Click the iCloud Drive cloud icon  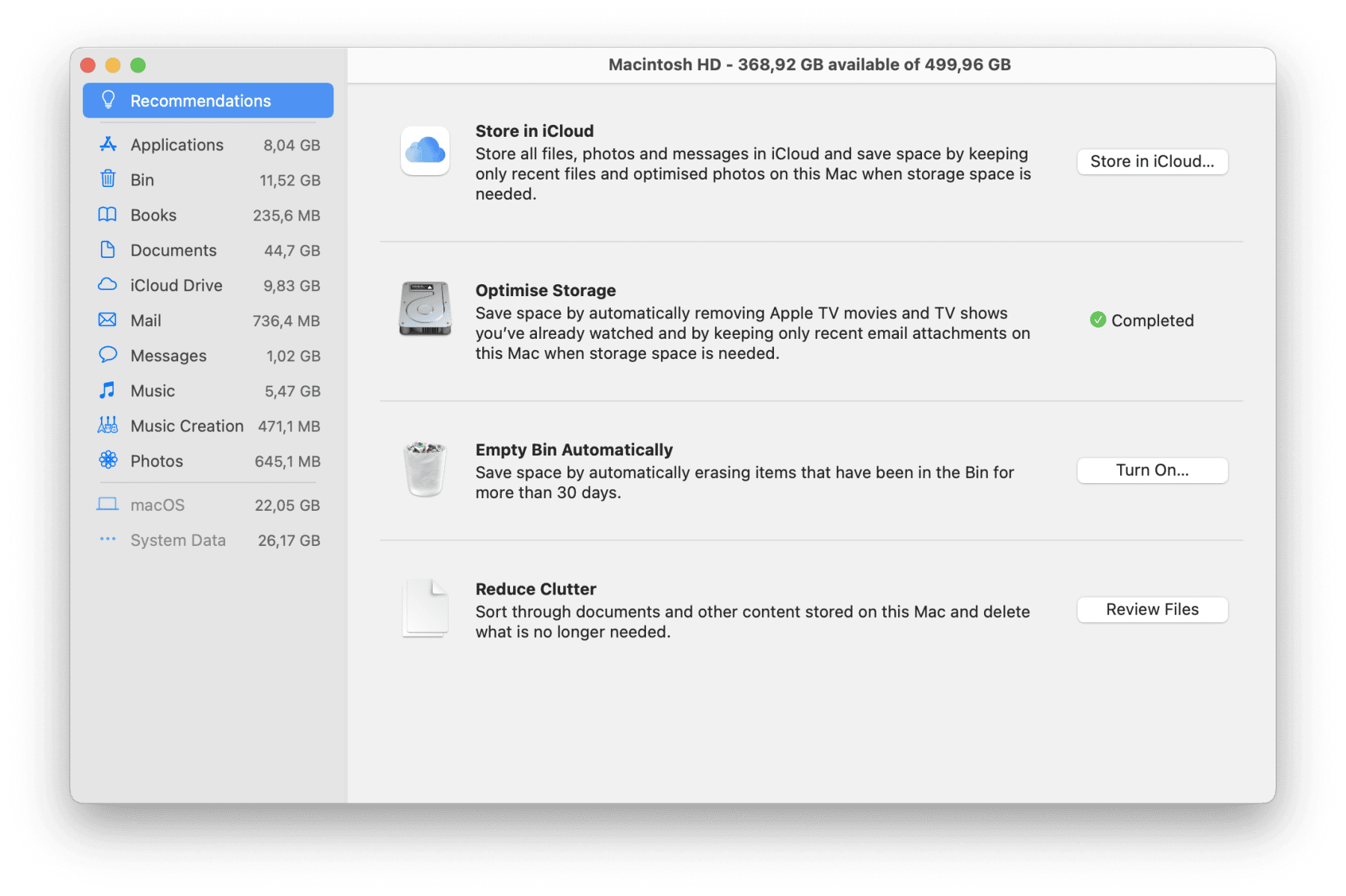pyautogui.click(x=108, y=285)
